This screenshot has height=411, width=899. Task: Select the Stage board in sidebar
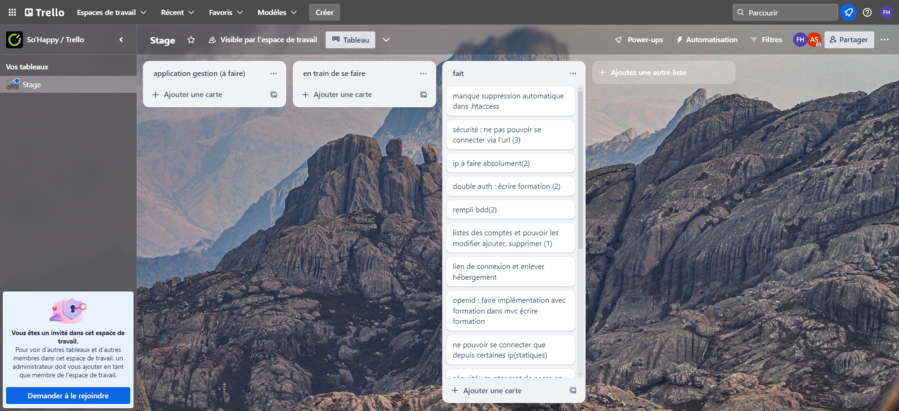pos(68,84)
